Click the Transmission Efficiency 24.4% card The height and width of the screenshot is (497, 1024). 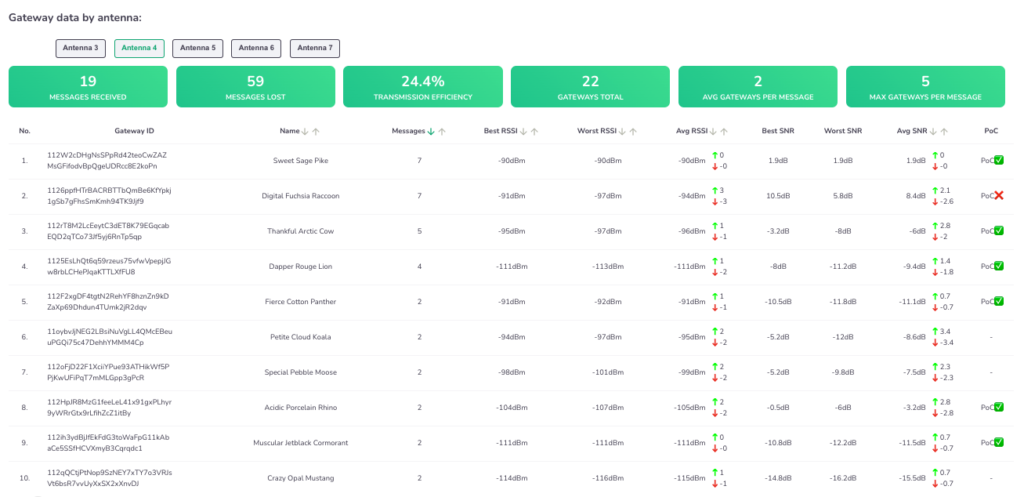coord(423,87)
